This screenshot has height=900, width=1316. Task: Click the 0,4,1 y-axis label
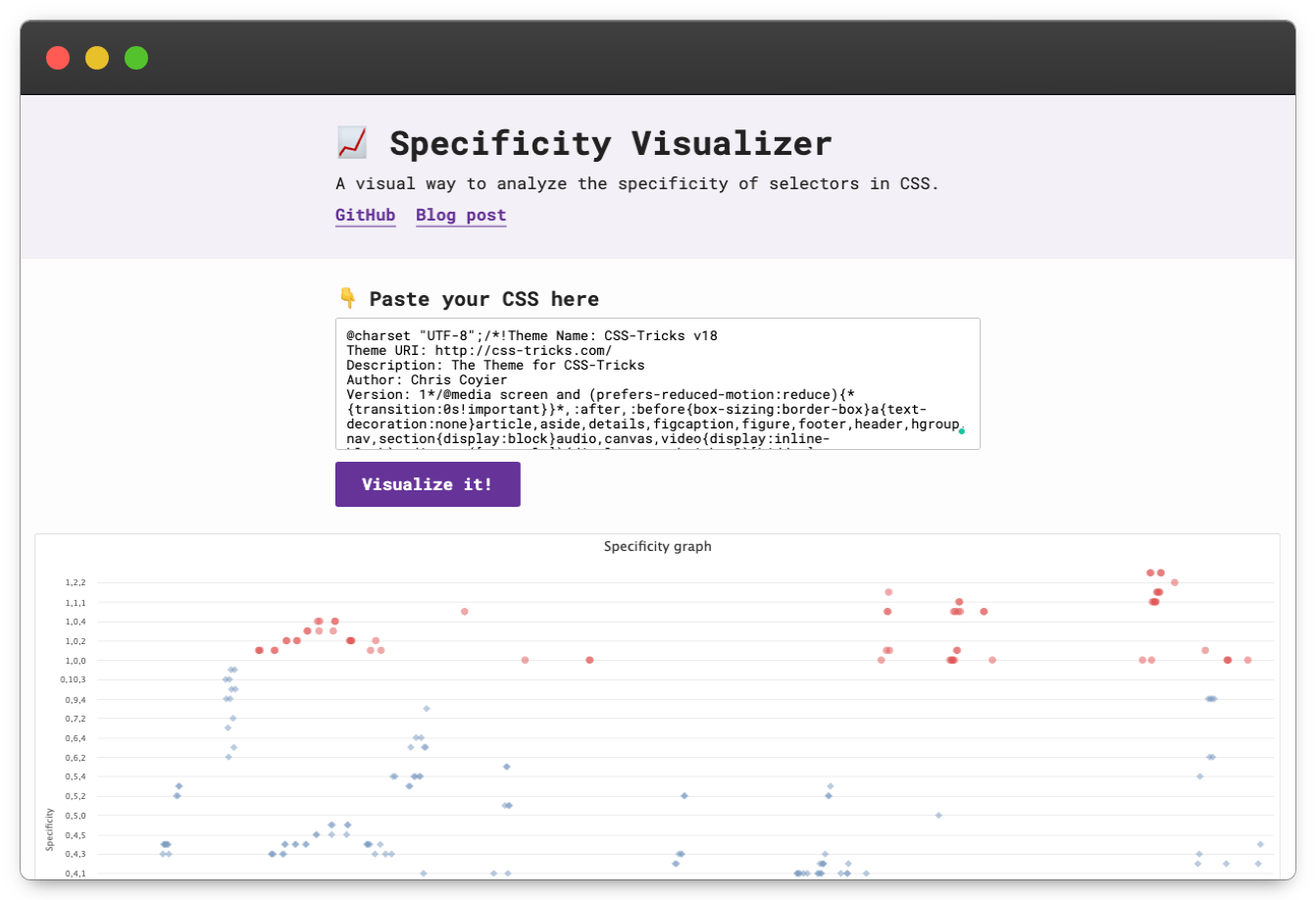click(x=76, y=874)
